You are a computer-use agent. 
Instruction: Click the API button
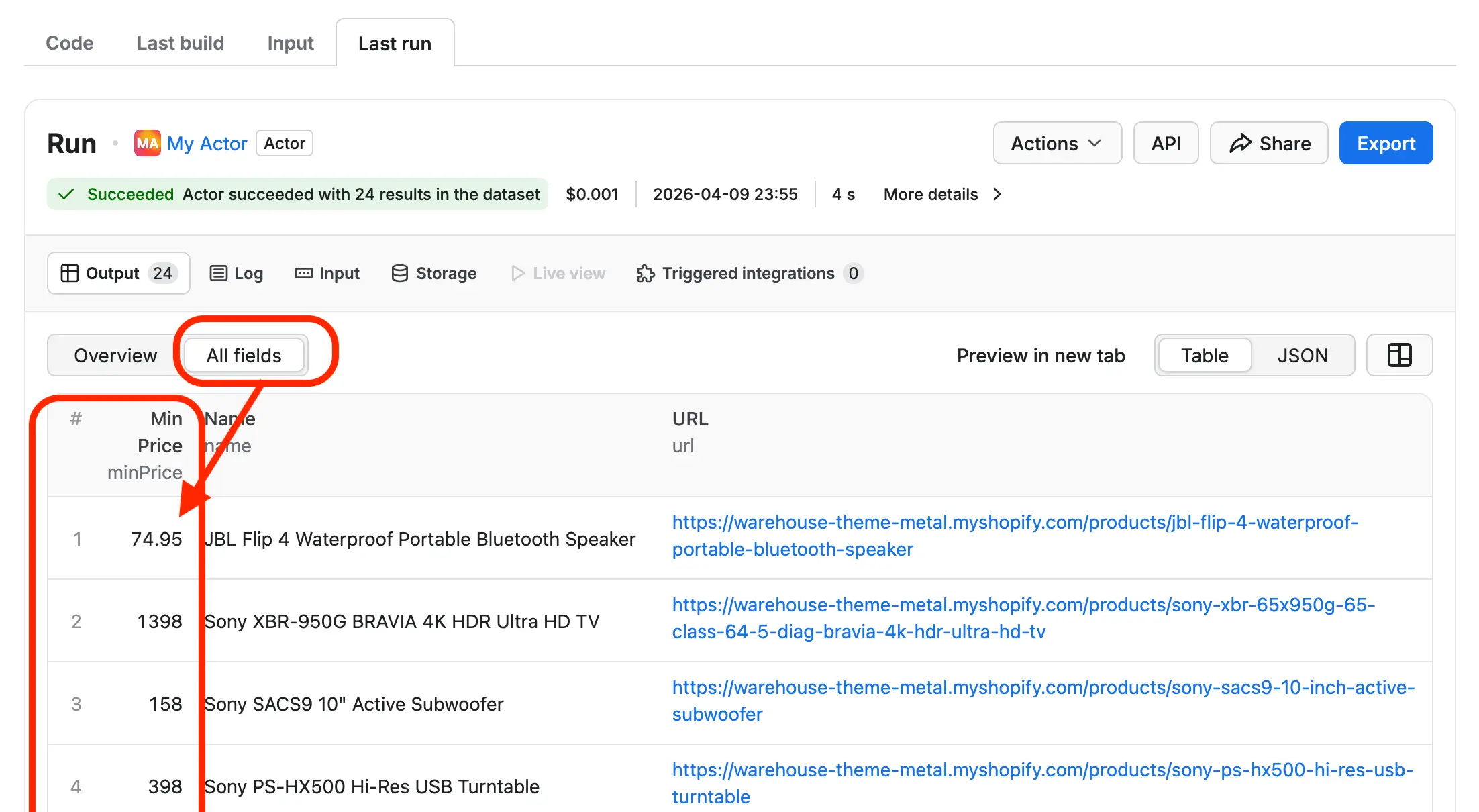click(1166, 143)
